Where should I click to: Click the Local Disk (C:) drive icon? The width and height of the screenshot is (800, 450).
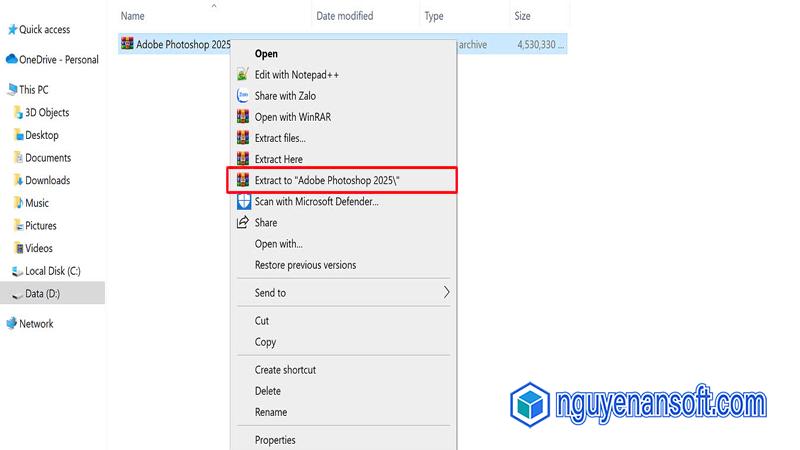coord(17,271)
